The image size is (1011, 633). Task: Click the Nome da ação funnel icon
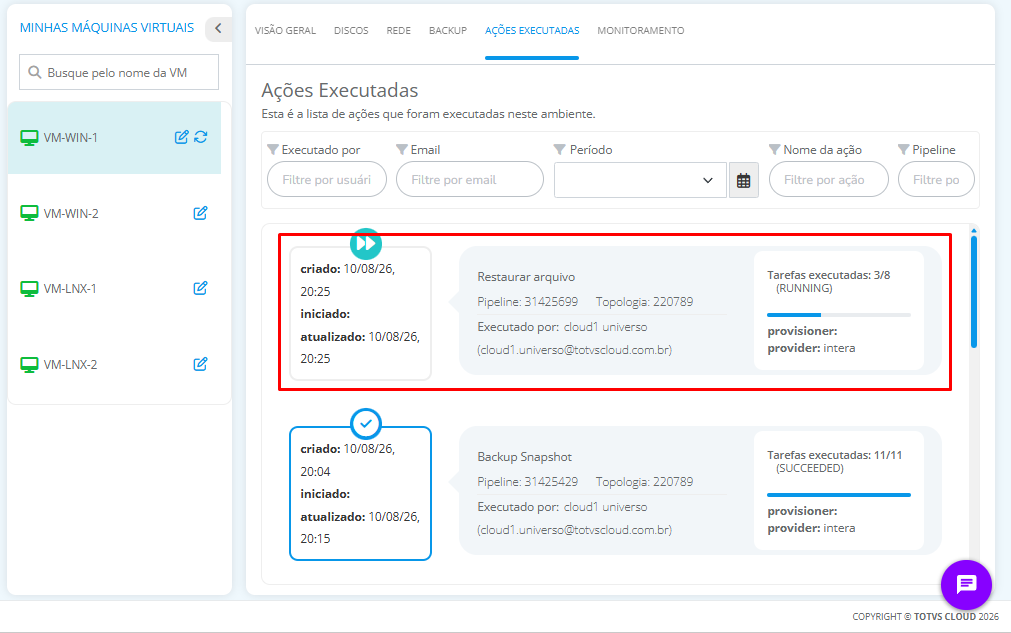[774, 150]
